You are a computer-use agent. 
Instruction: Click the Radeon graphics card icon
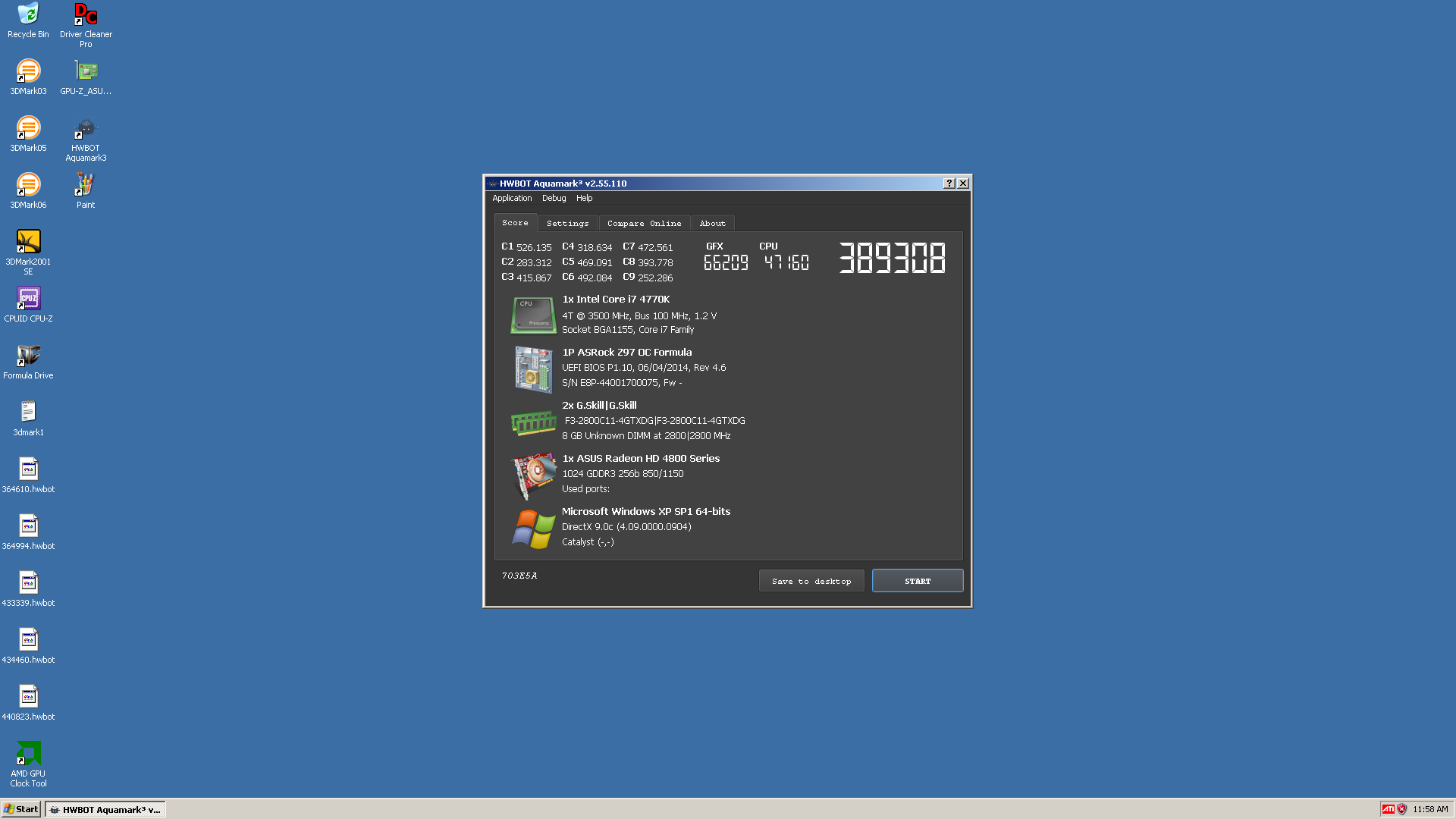[x=534, y=476]
